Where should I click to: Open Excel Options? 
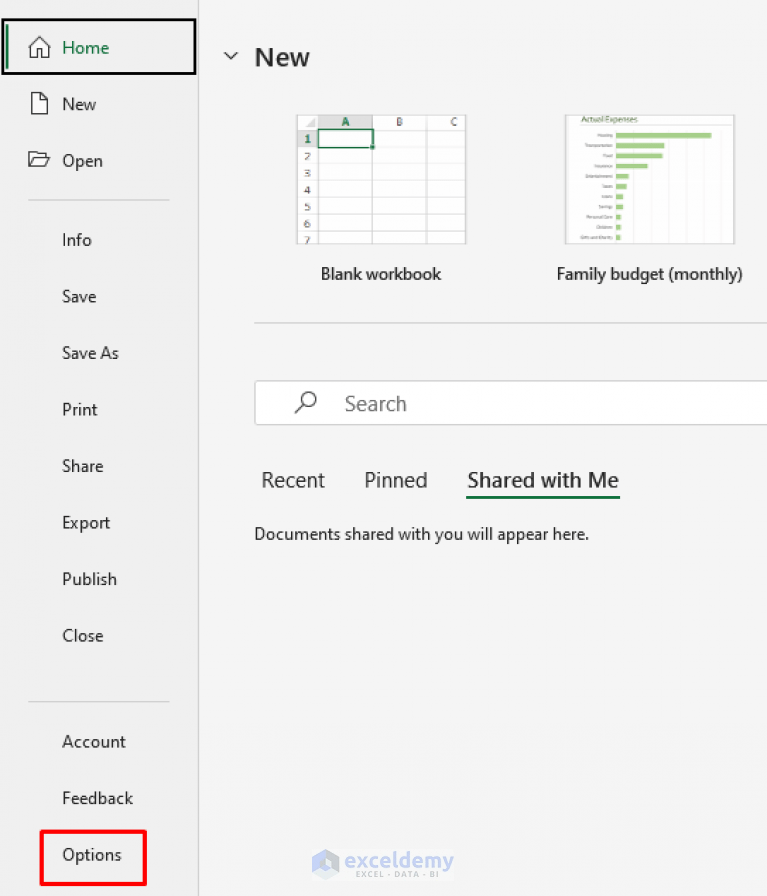[92, 856]
